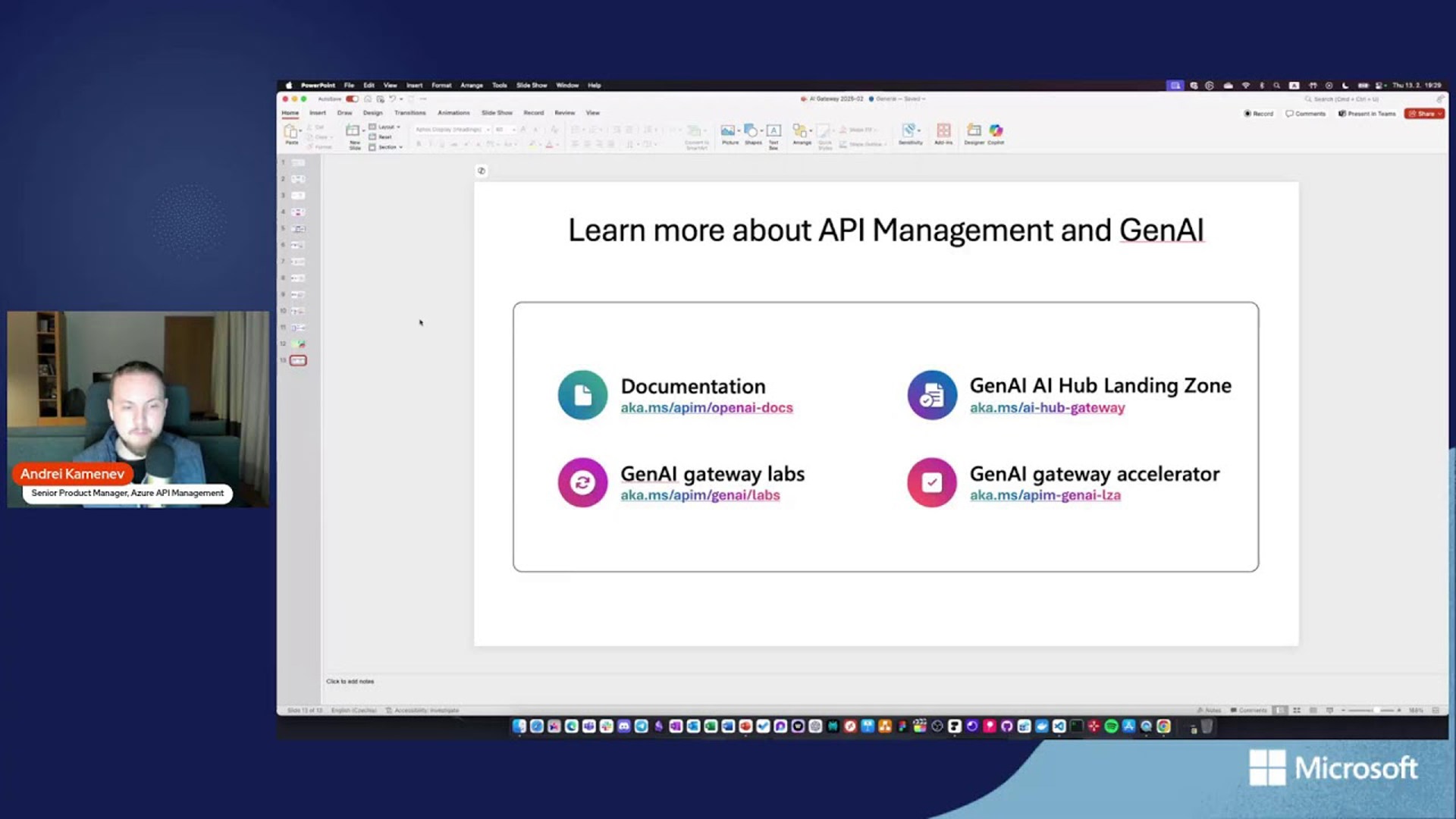Toggle the AutoSave switch
Viewport: 1456px width, 819px height.
[352, 99]
